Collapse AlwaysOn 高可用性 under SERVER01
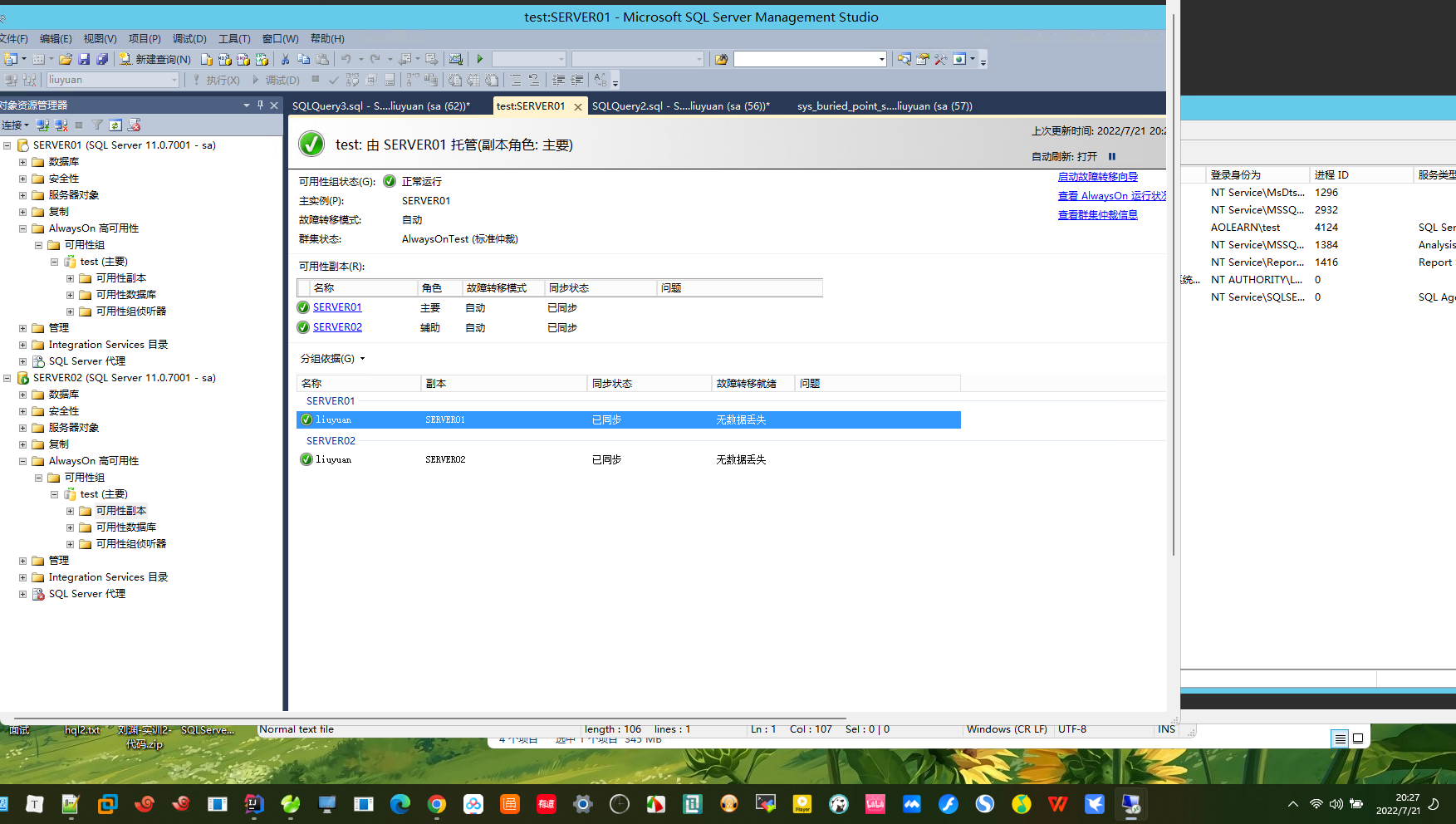1456x824 pixels. (x=22, y=228)
